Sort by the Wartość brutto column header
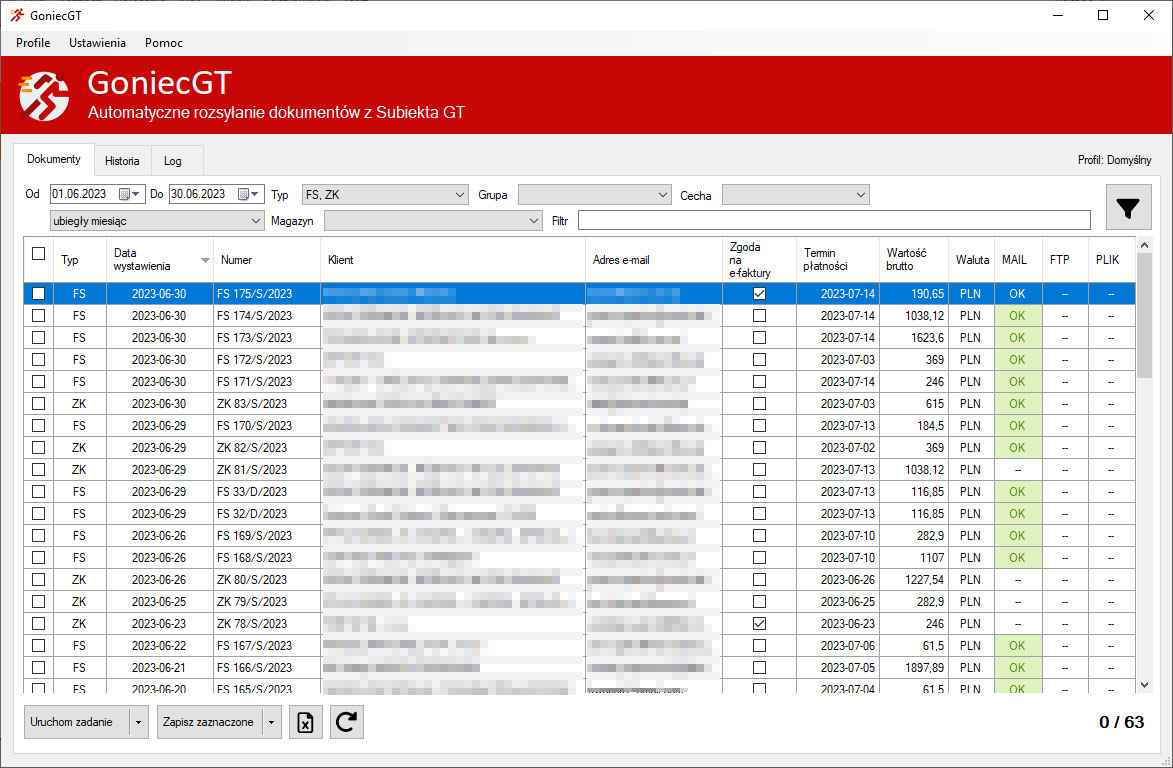The image size is (1173, 768). click(913, 260)
